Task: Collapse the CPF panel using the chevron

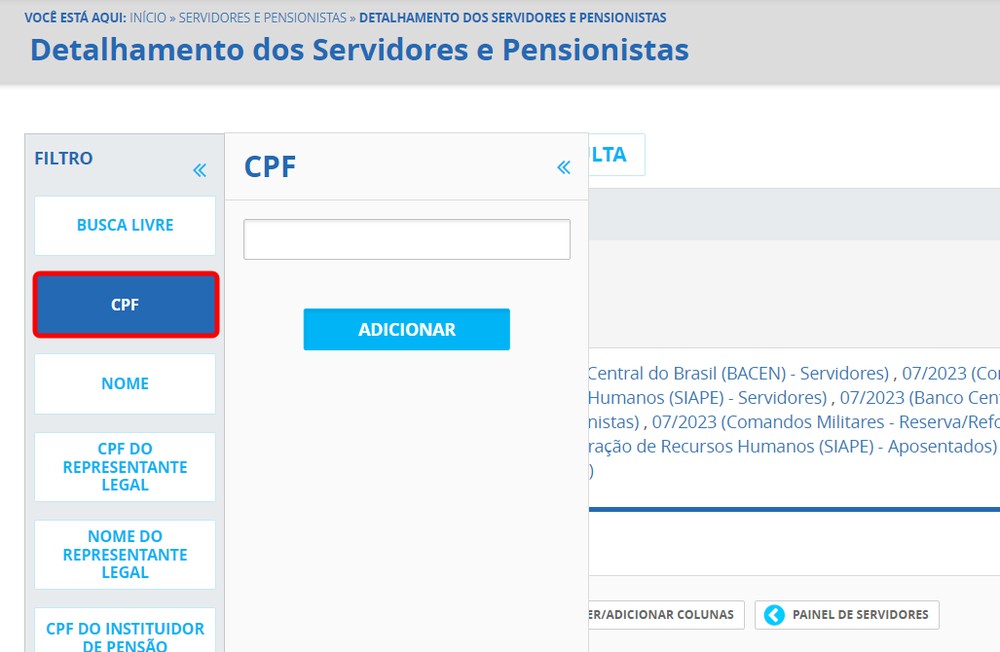Action: 562,167
